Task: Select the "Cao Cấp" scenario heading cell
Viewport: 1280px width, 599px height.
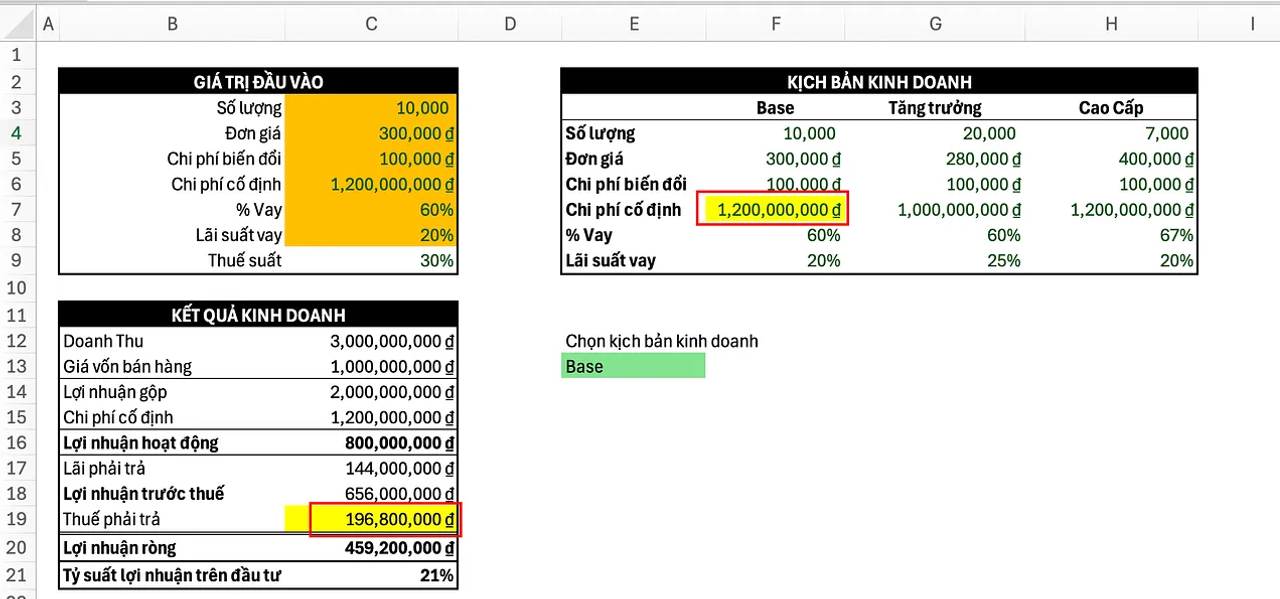Action: [x=1111, y=108]
